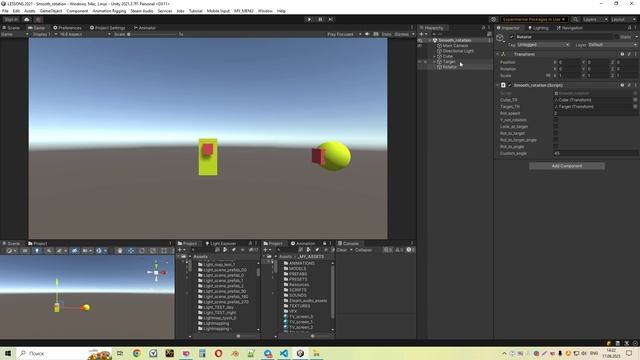Screen dimensions: 640x360
Task: Toggle the Static checkbox in Inspector
Action: click(x=617, y=37)
